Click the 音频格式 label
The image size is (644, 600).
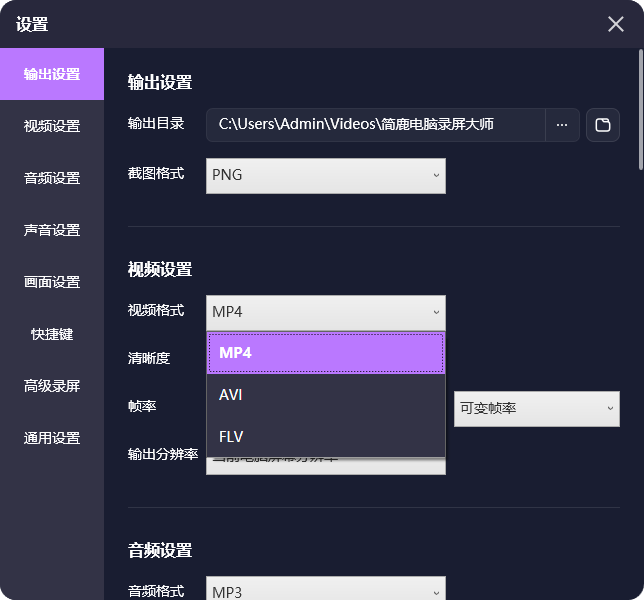tap(156, 591)
